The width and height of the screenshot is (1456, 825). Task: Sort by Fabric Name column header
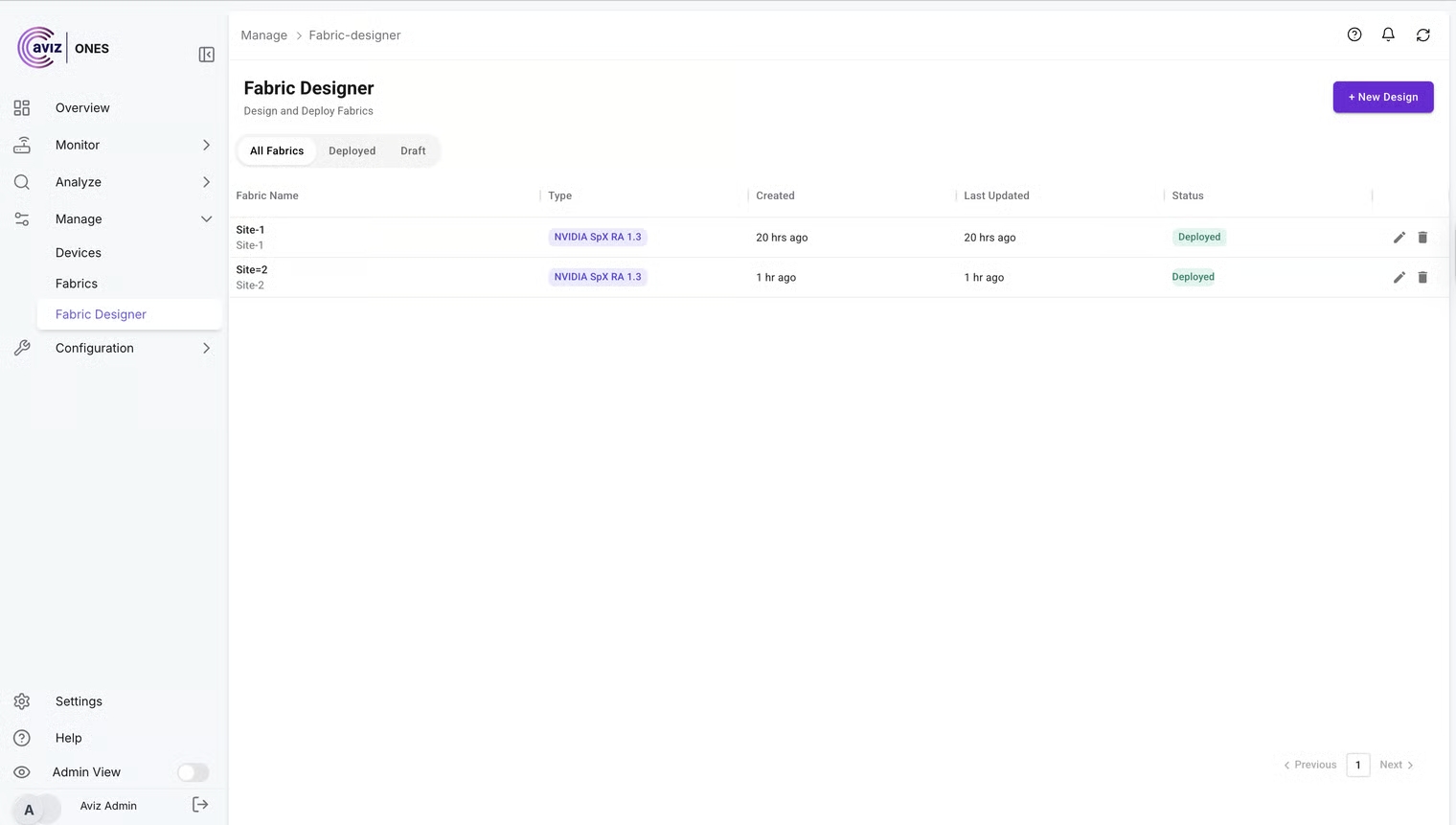point(267,195)
